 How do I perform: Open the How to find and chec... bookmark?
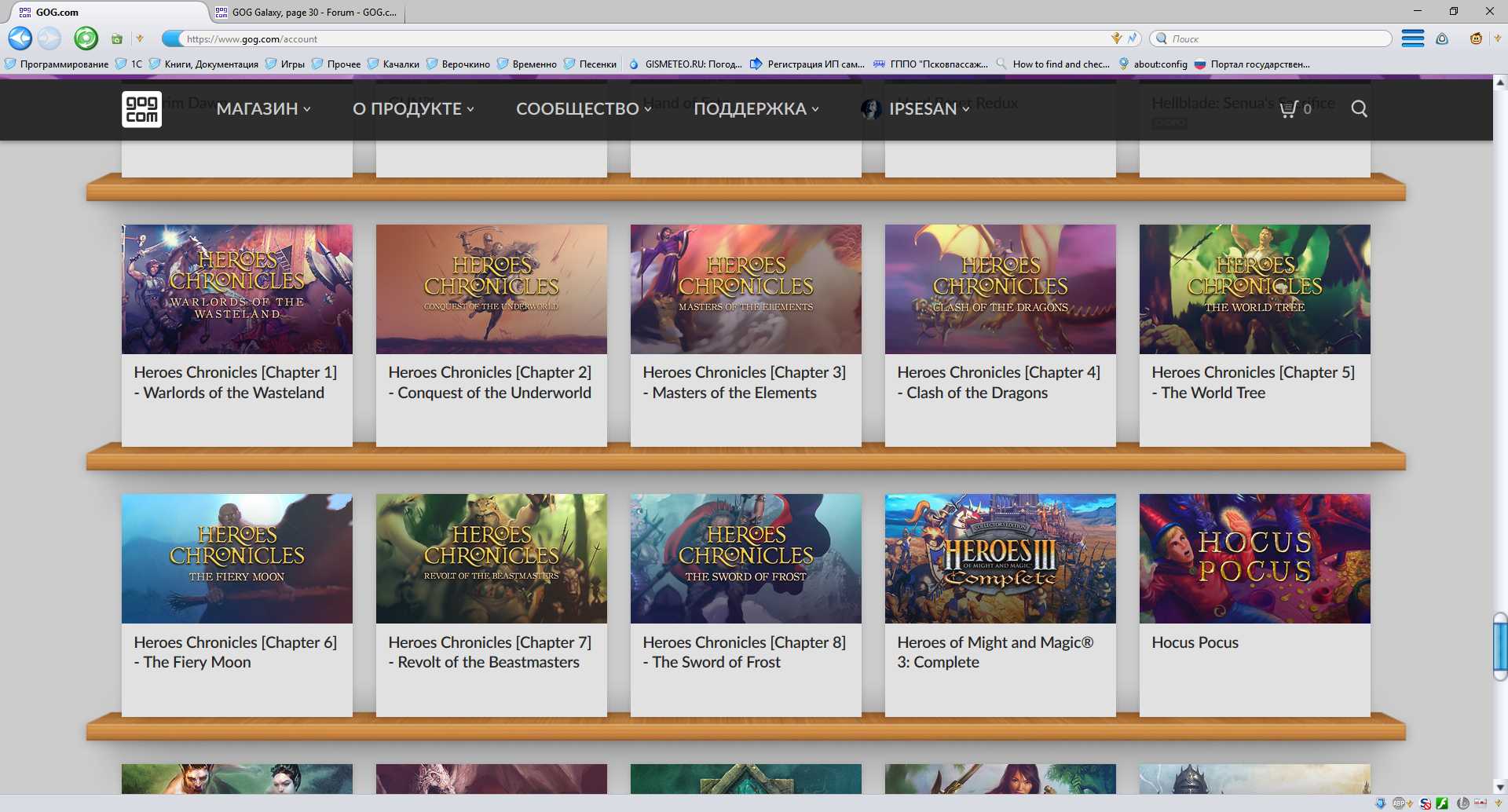[1052, 64]
